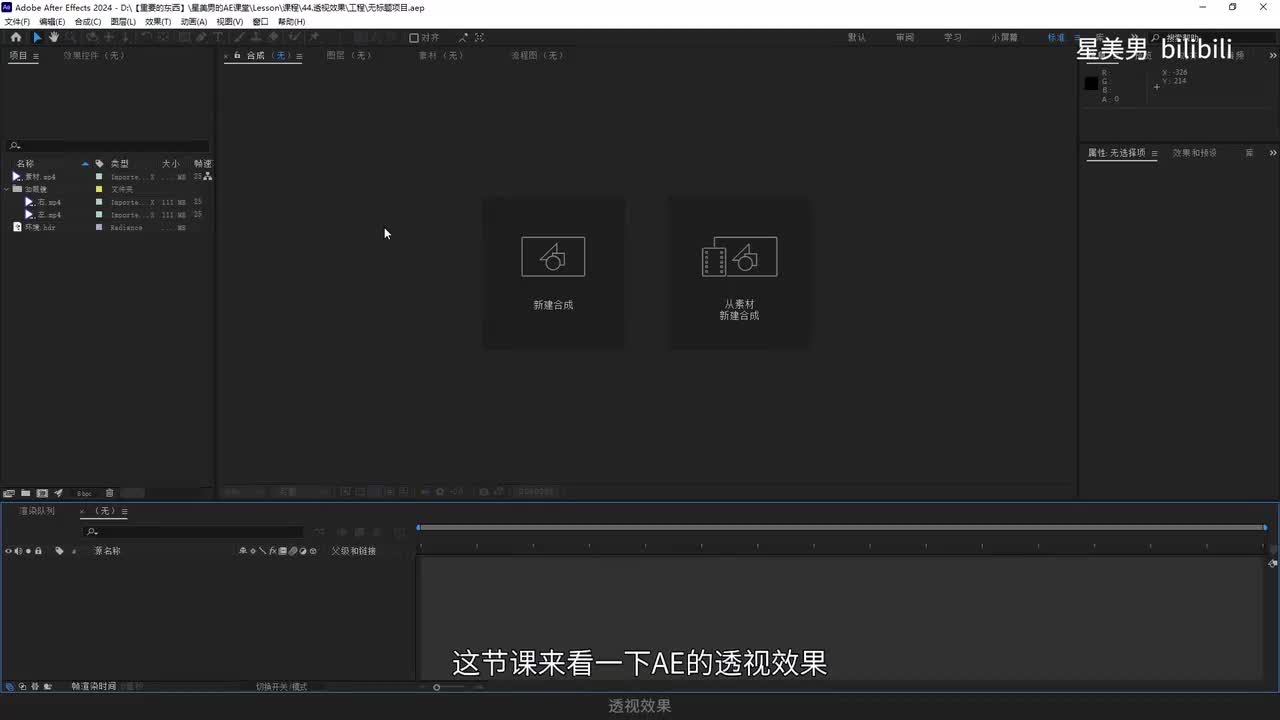Click the snapping options icon beside 对齐
1280x720 pixels.
pos(463,38)
